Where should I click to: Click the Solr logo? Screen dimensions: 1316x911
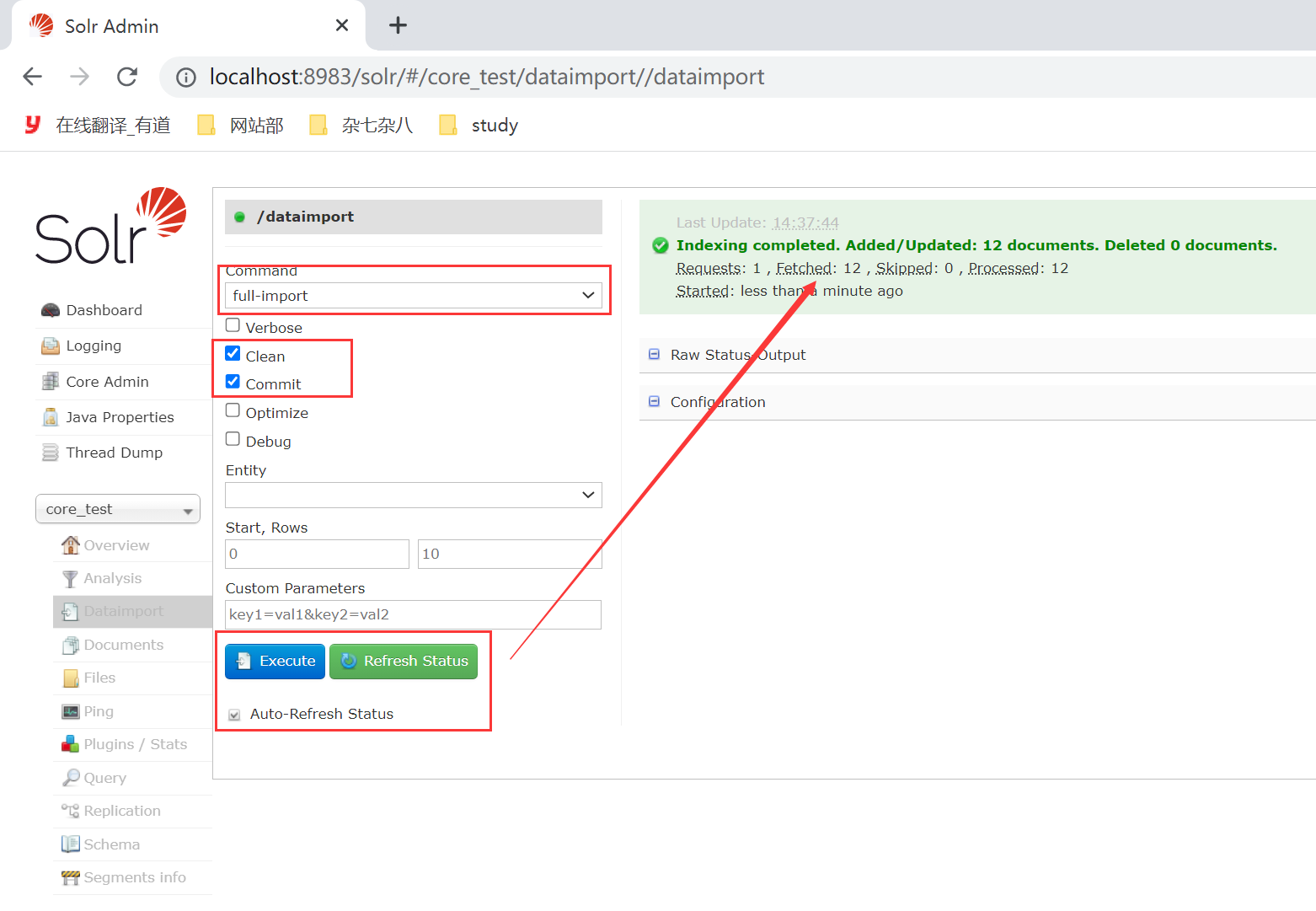(x=110, y=226)
